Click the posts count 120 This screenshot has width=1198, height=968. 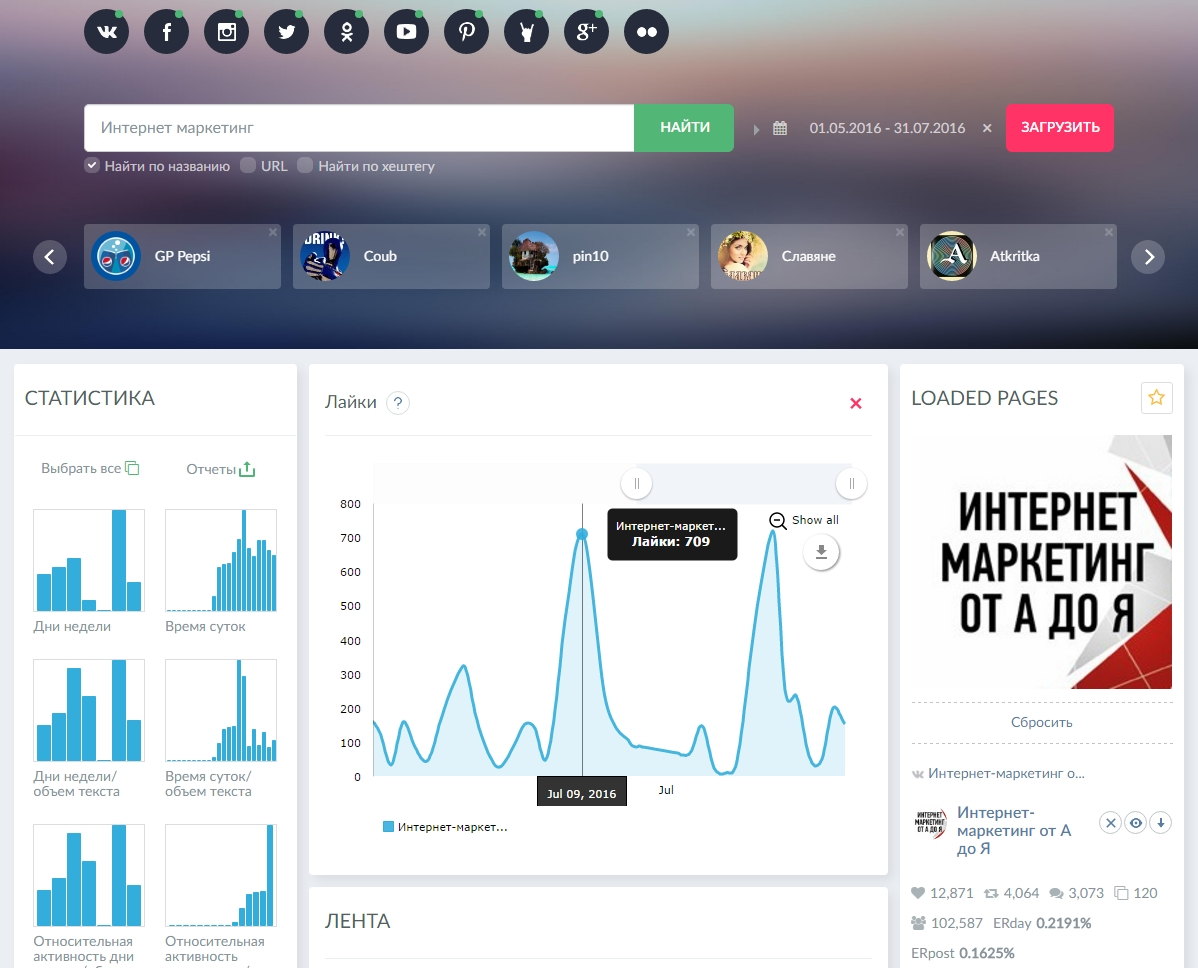1136,893
